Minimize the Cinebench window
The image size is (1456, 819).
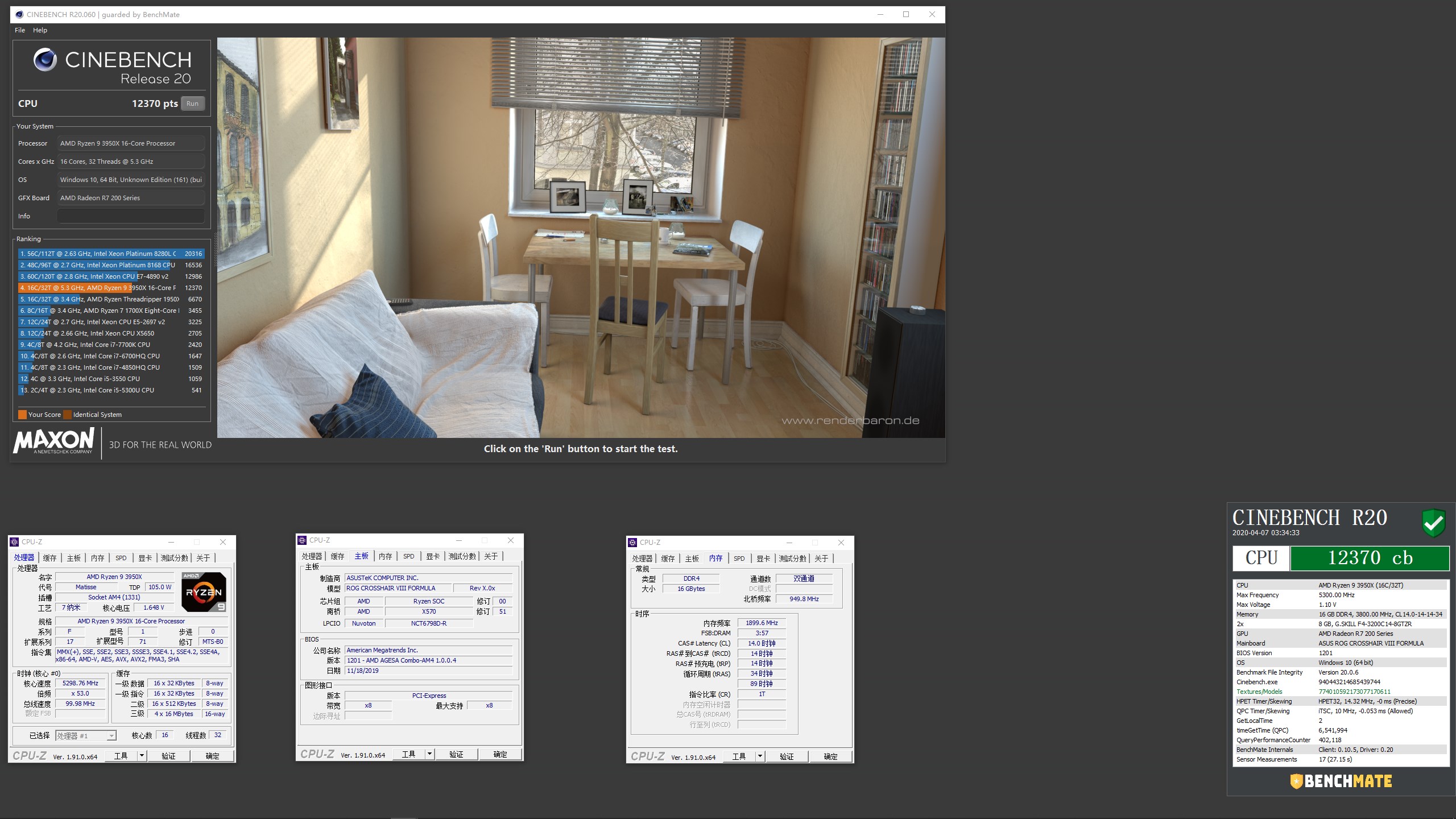[880, 15]
